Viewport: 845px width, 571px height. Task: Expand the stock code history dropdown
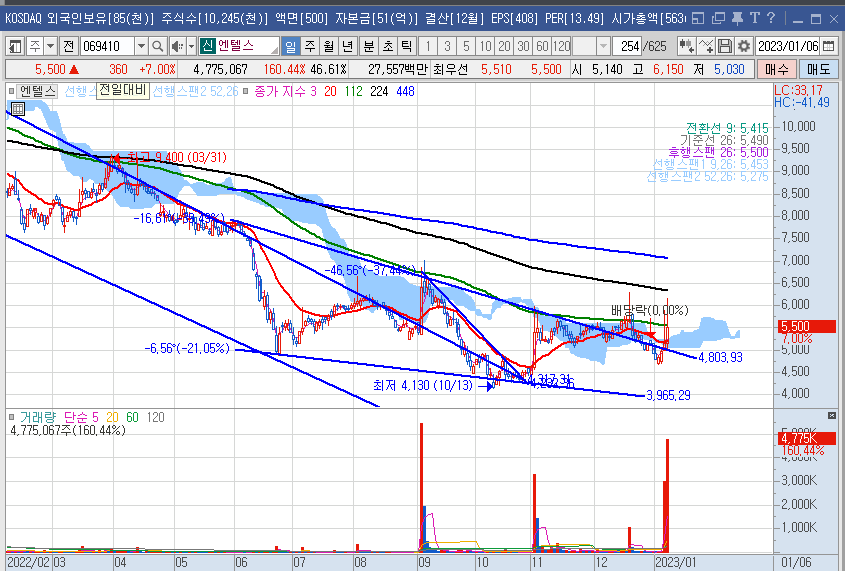coord(141,46)
